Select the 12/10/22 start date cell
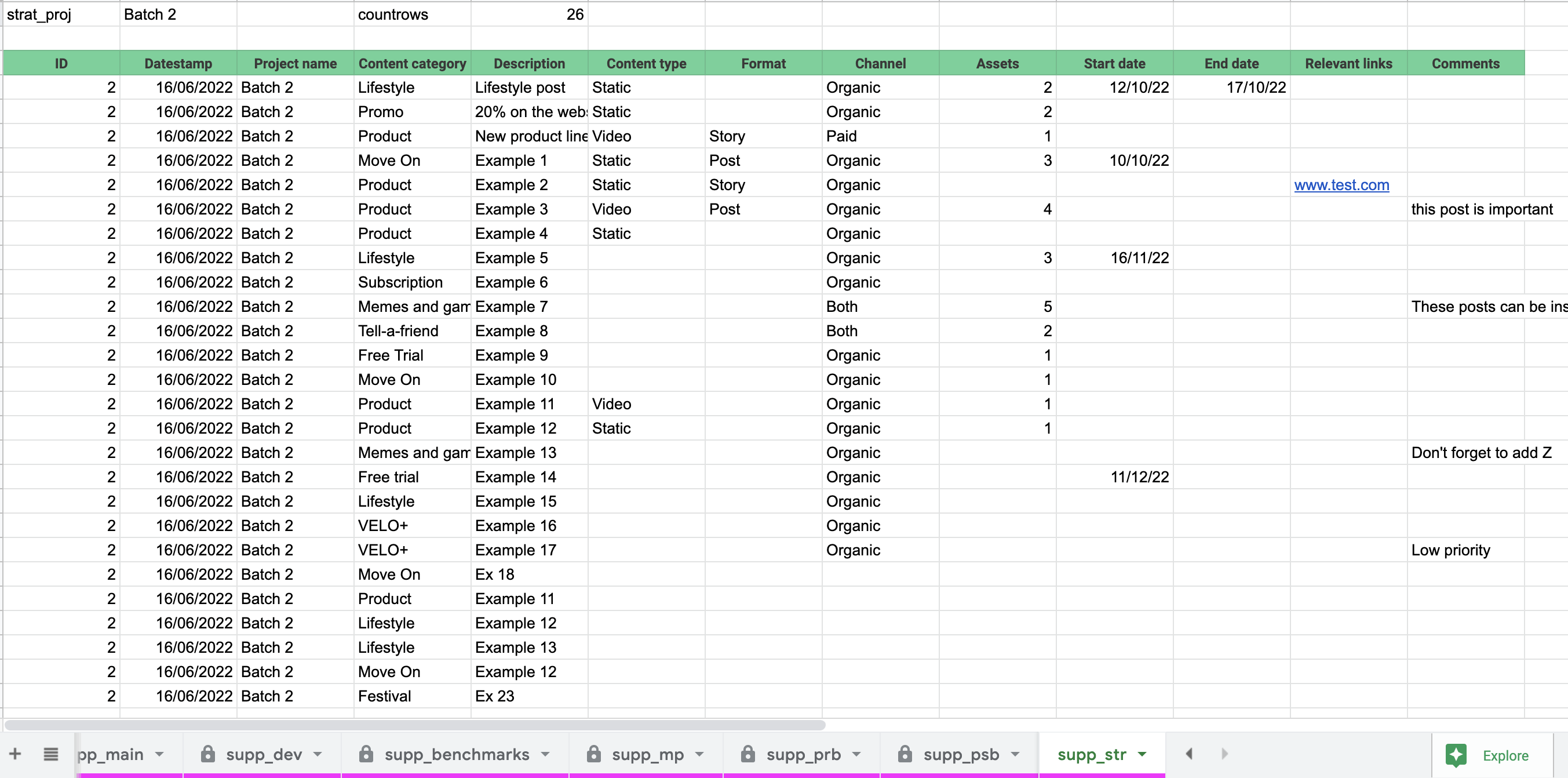Image resolution: width=1568 pixels, height=778 pixels. coord(1114,88)
